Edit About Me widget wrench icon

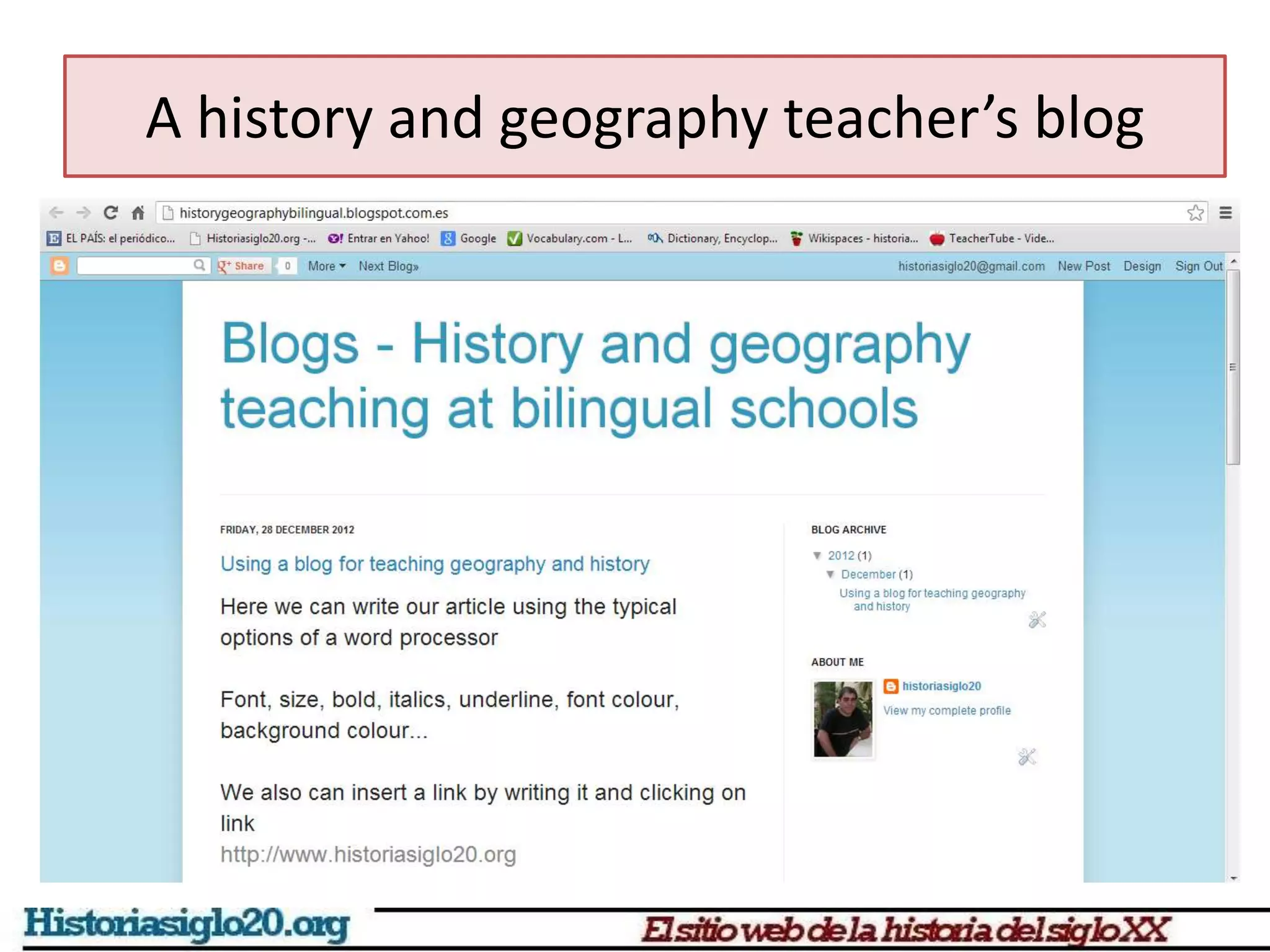[1027, 757]
